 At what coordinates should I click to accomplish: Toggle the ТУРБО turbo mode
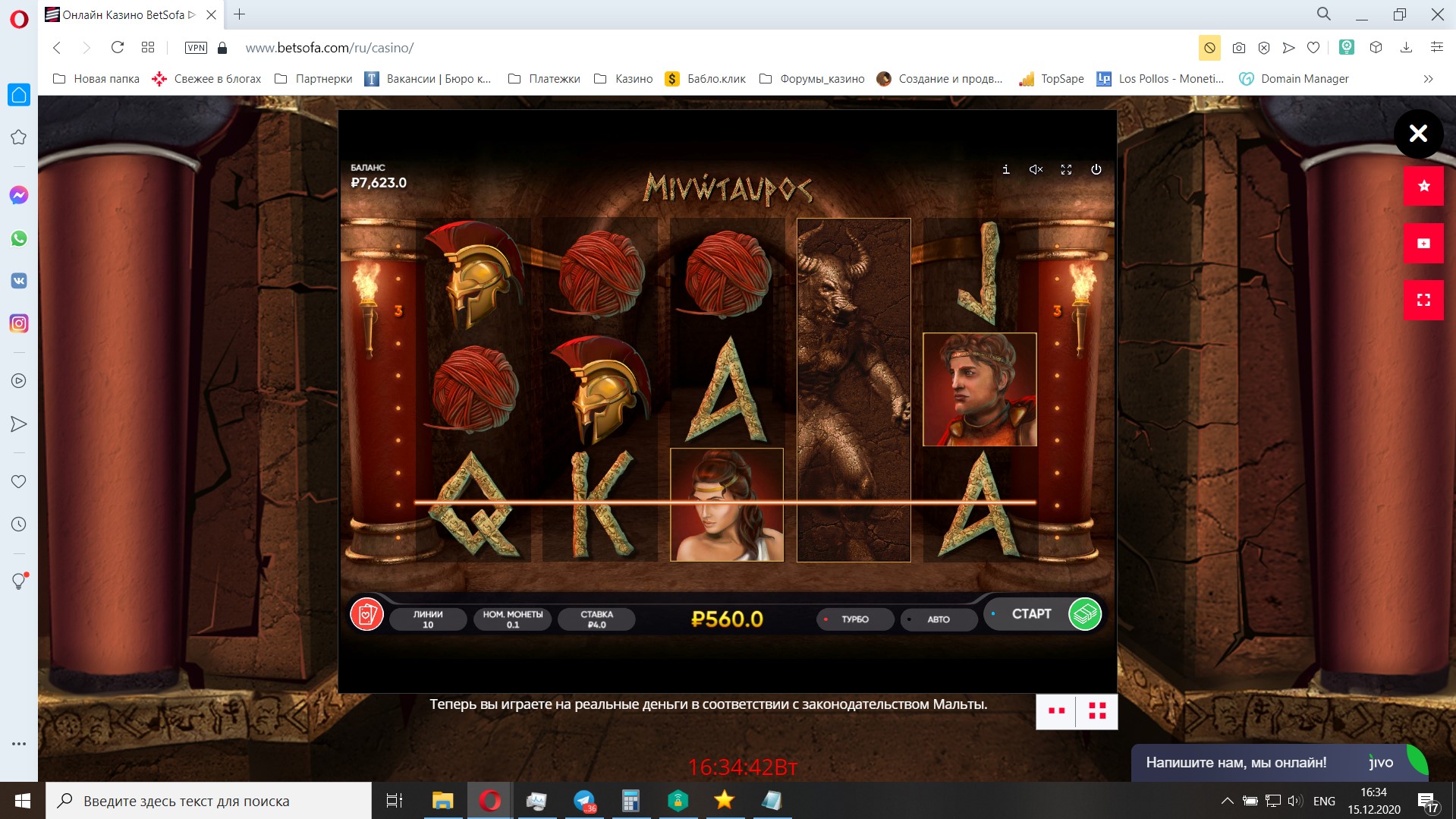click(x=854, y=619)
